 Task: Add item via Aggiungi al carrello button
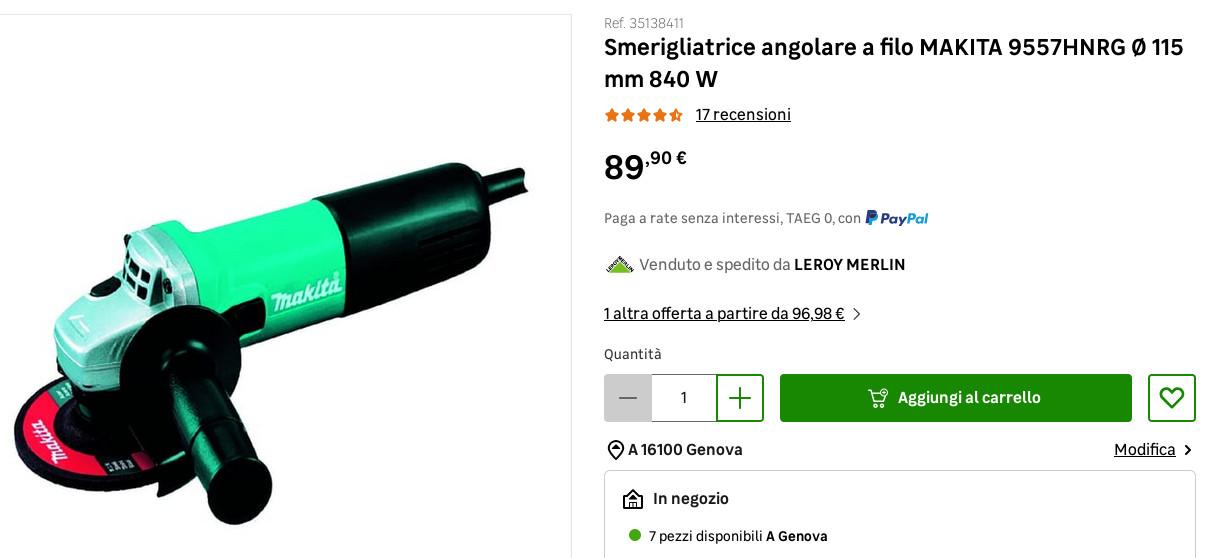pyautogui.click(x=956, y=398)
